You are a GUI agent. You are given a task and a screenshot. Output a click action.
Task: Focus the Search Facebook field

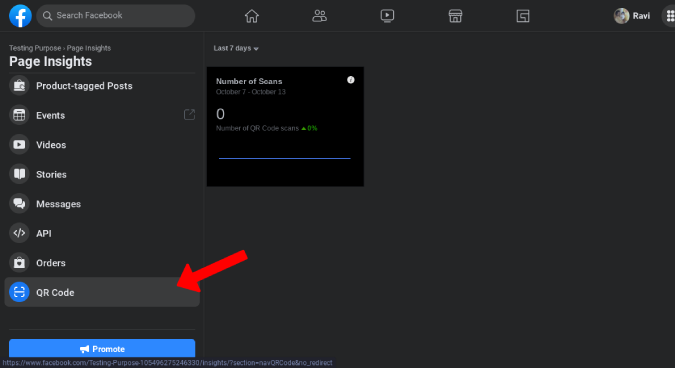(x=116, y=16)
